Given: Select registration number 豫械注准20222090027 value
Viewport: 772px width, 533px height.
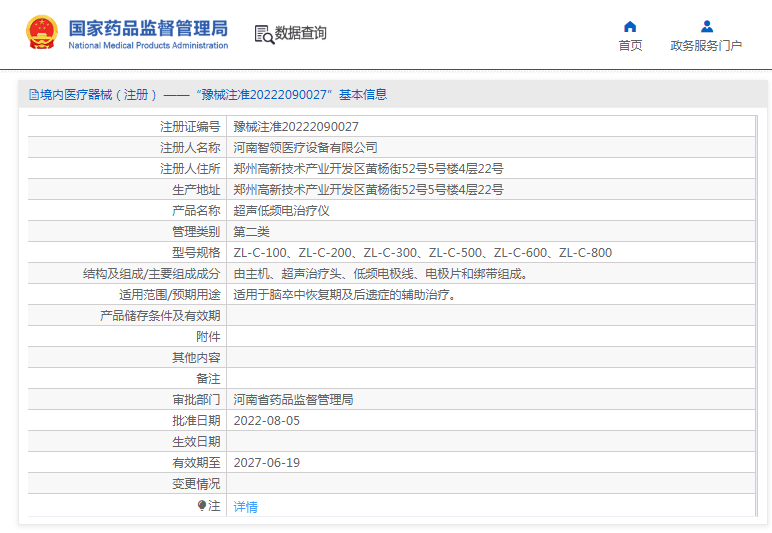Looking at the screenshot, I should [296, 127].
